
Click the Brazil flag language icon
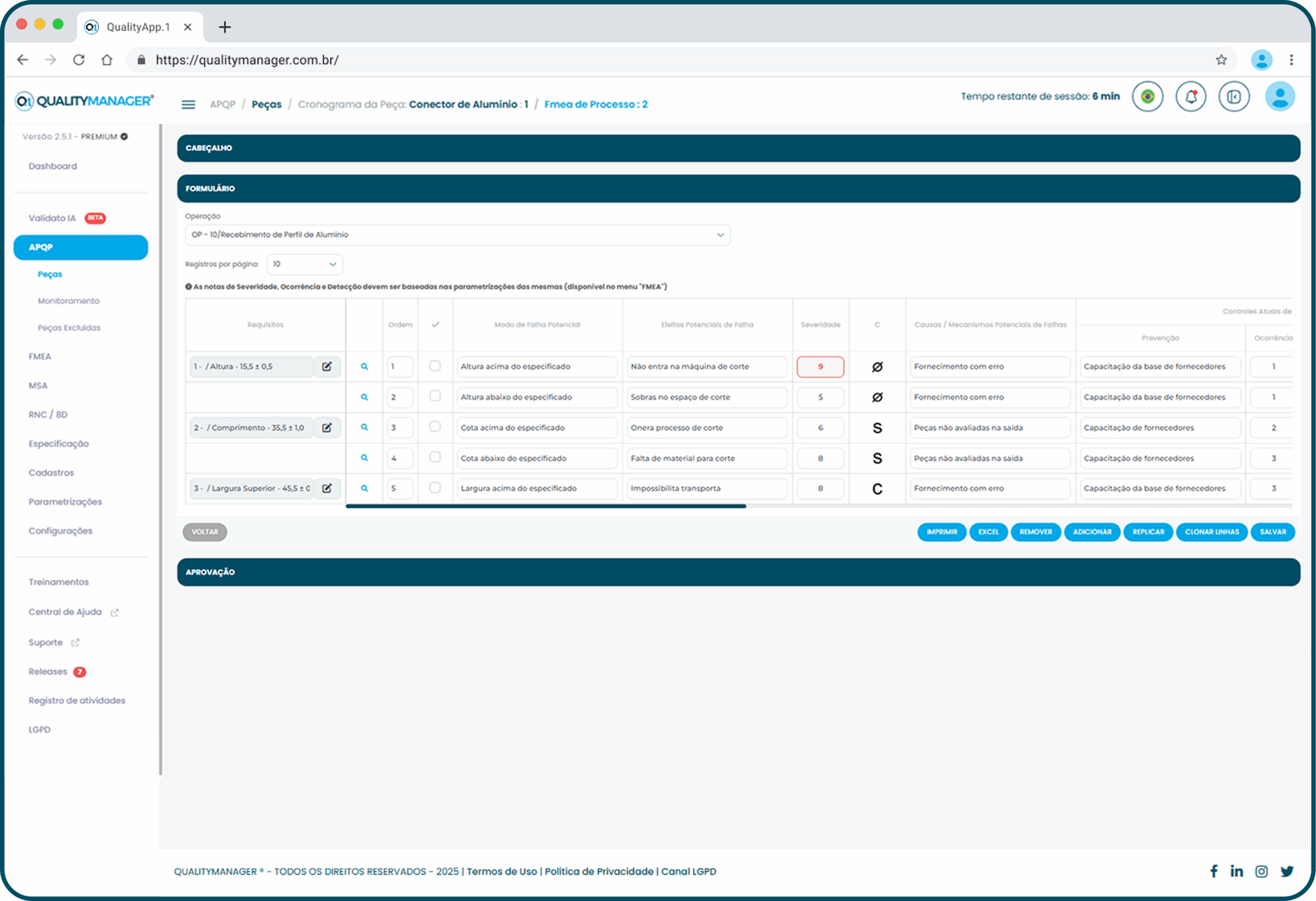tap(1147, 97)
